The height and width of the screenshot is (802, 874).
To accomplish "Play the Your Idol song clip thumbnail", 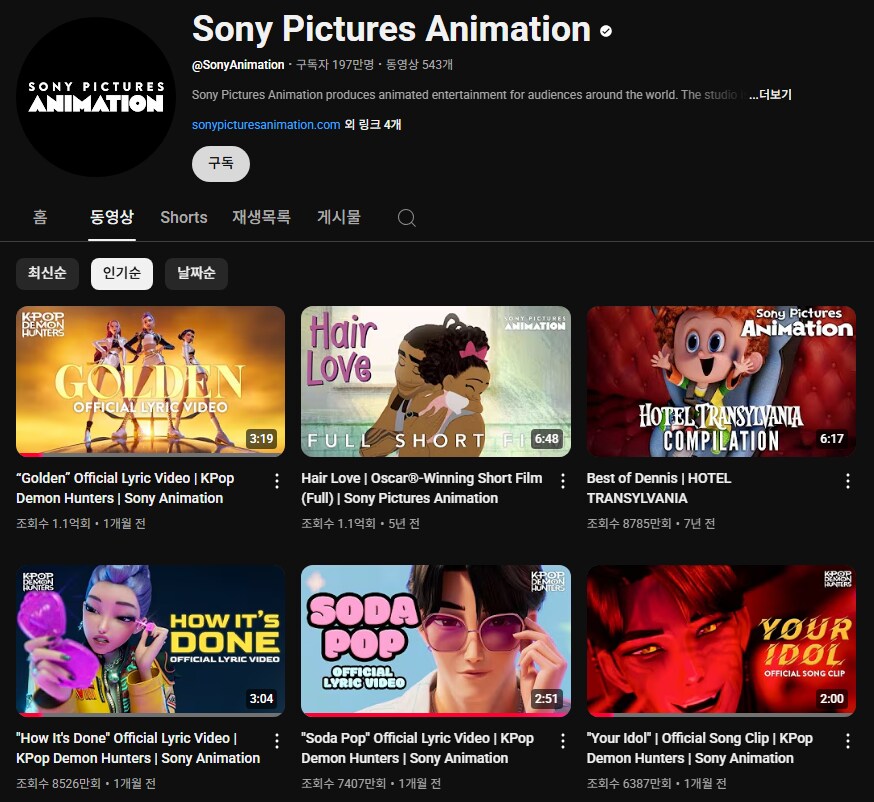I will (721, 641).
